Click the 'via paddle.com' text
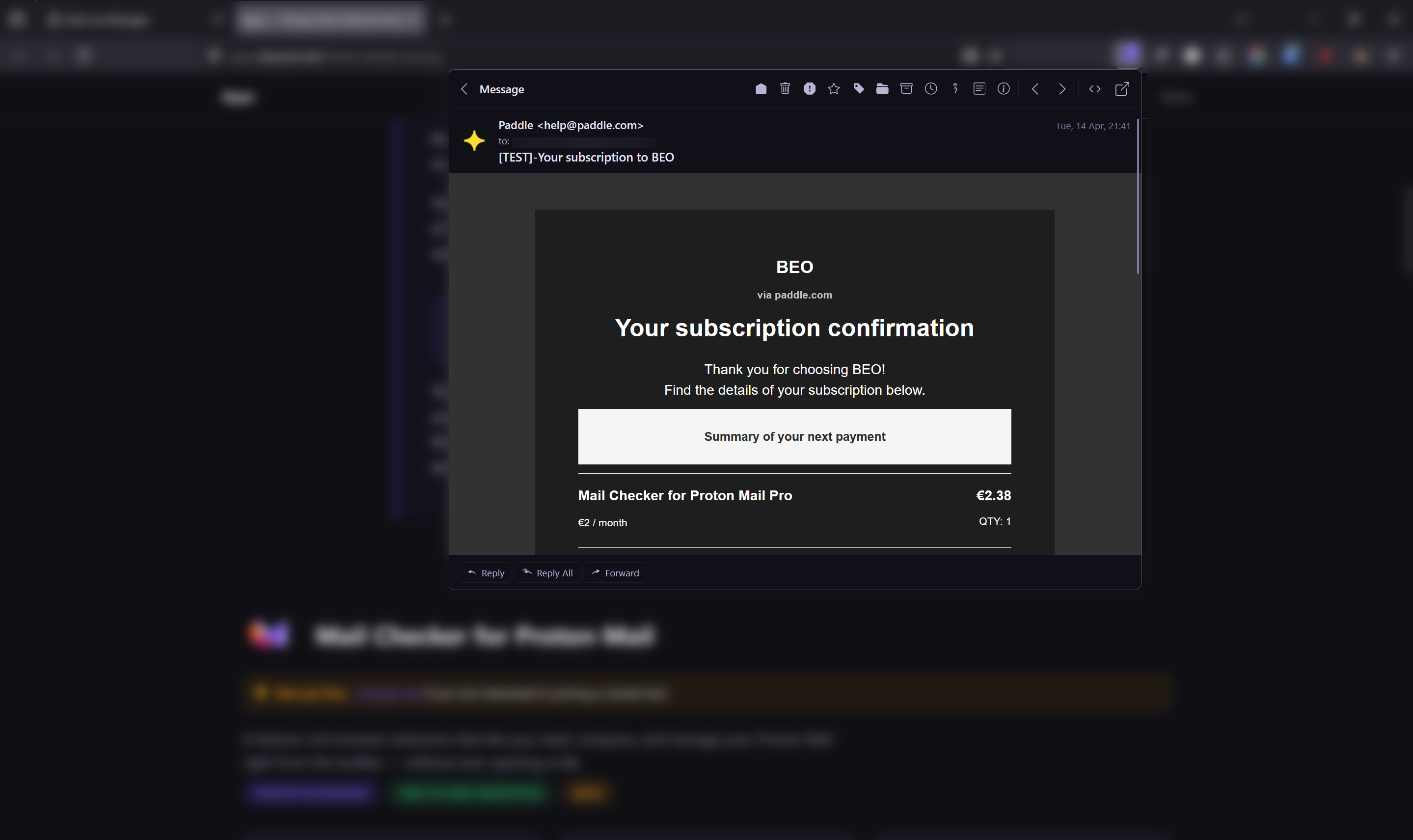 (x=794, y=295)
